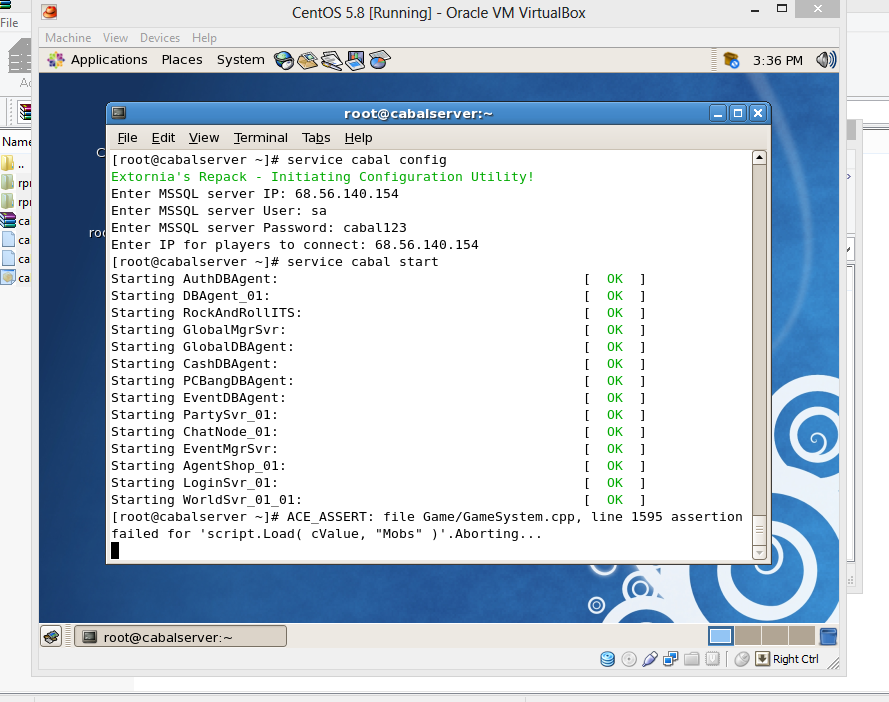889x702 pixels.
Task: Click the VirtualBox video capture status icon
Action: pos(713,659)
